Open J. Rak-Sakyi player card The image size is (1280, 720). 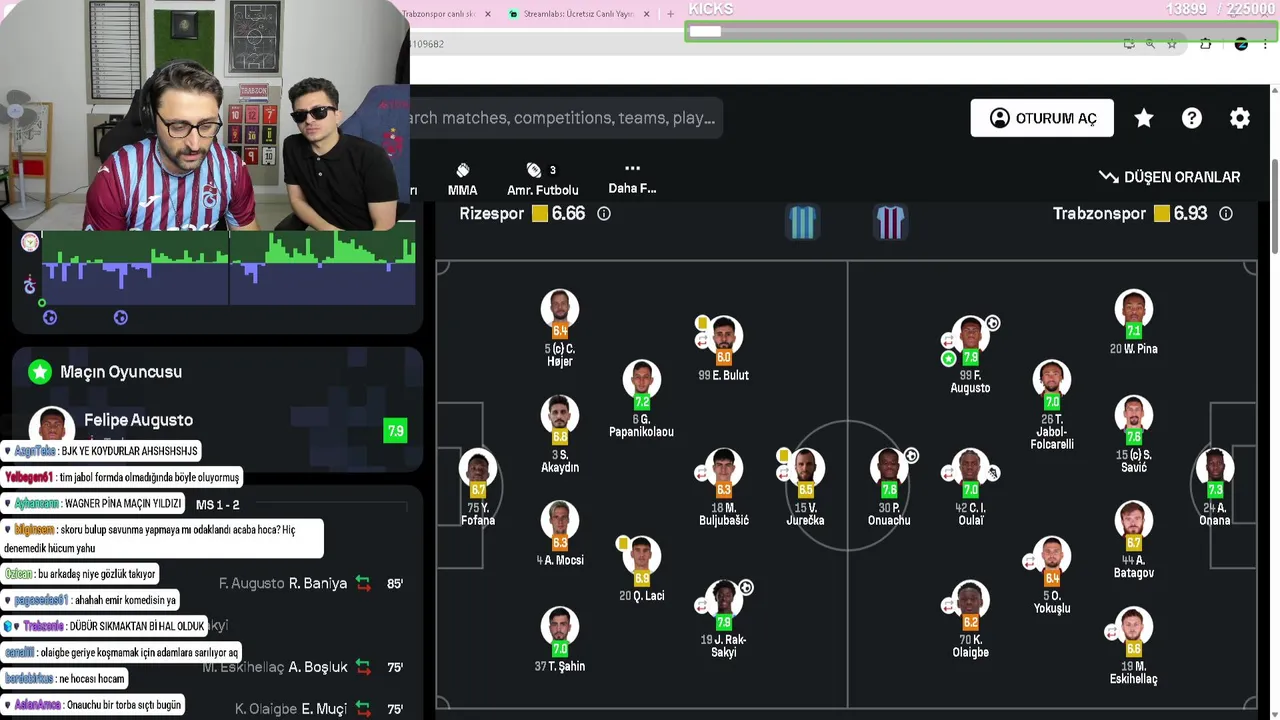tap(724, 619)
